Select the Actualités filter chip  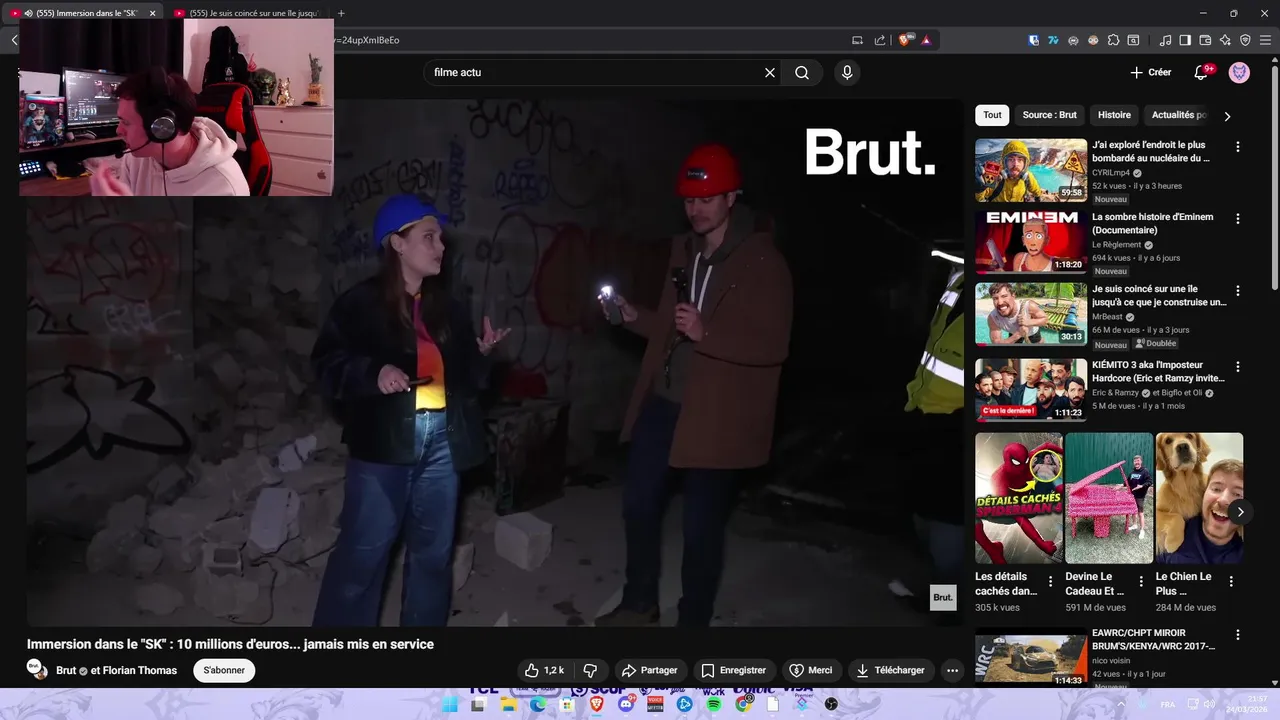pyautogui.click(x=1179, y=115)
